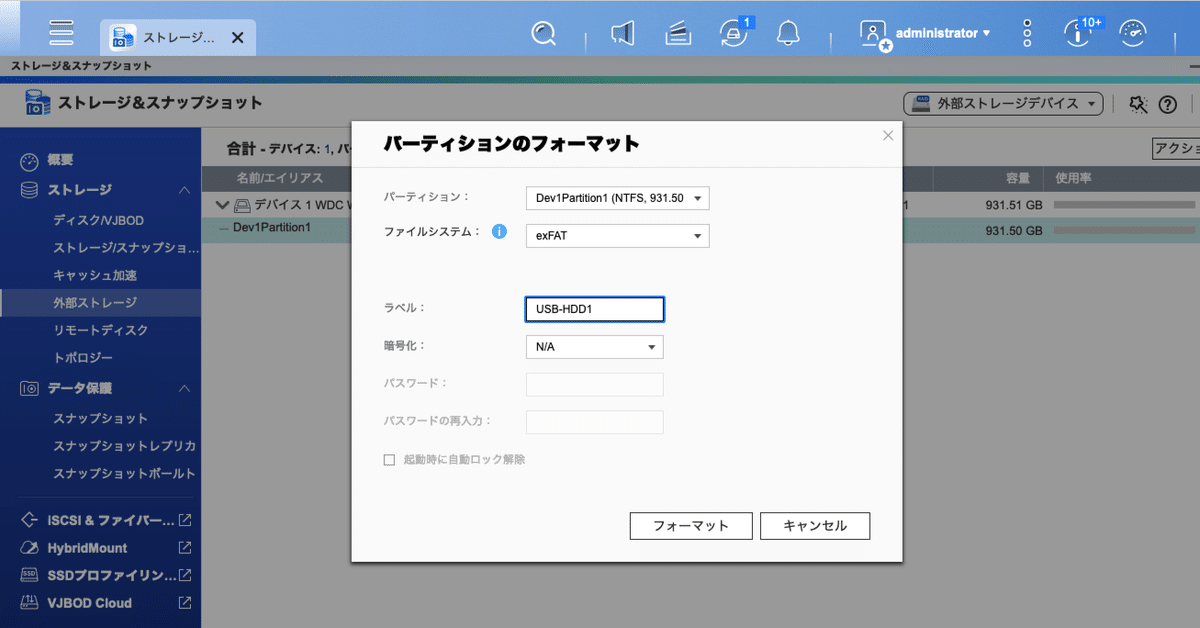
Task: Open the three-dot more options menu
Action: [x=1027, y=33]
